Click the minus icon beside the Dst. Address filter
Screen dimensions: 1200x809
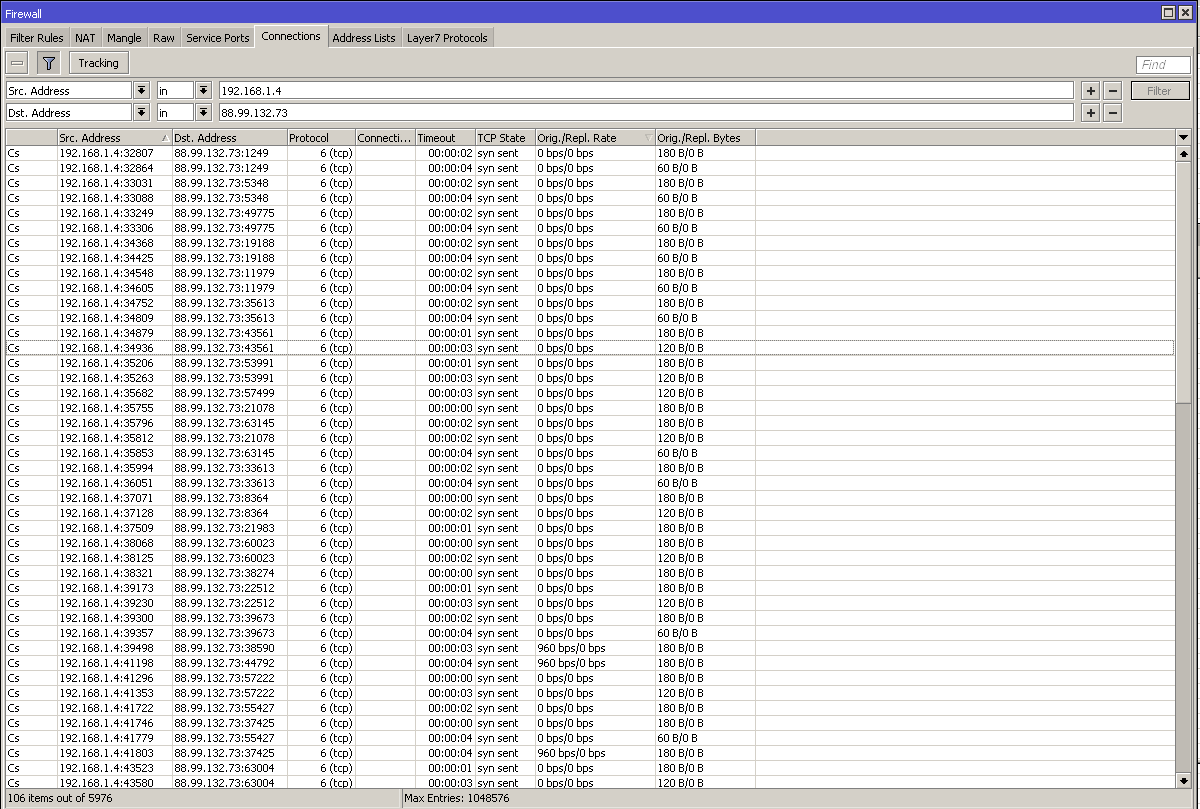pyautogui.click(x=1112, y=112)
